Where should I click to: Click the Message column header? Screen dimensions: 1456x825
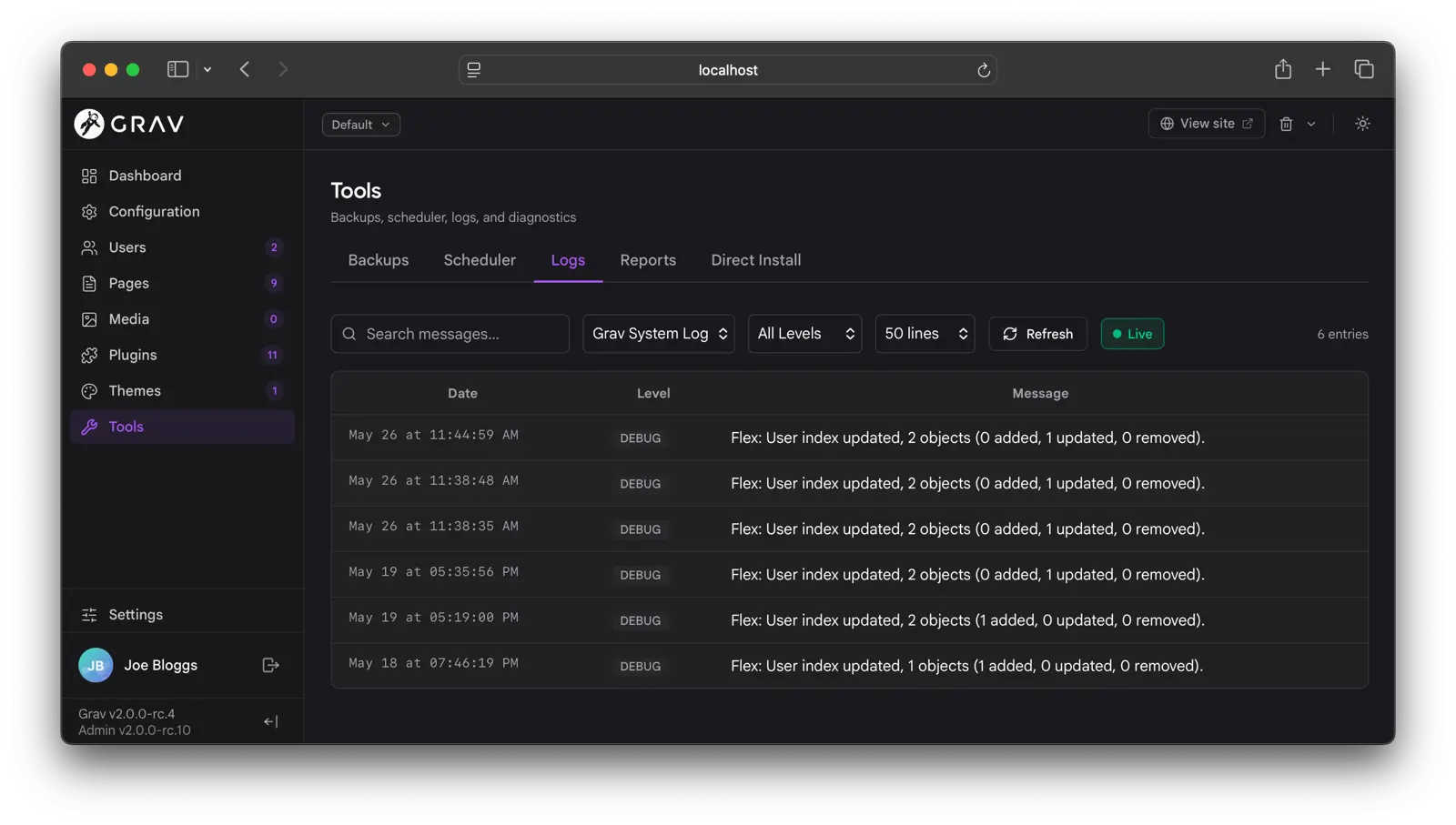click(1040, 394)
